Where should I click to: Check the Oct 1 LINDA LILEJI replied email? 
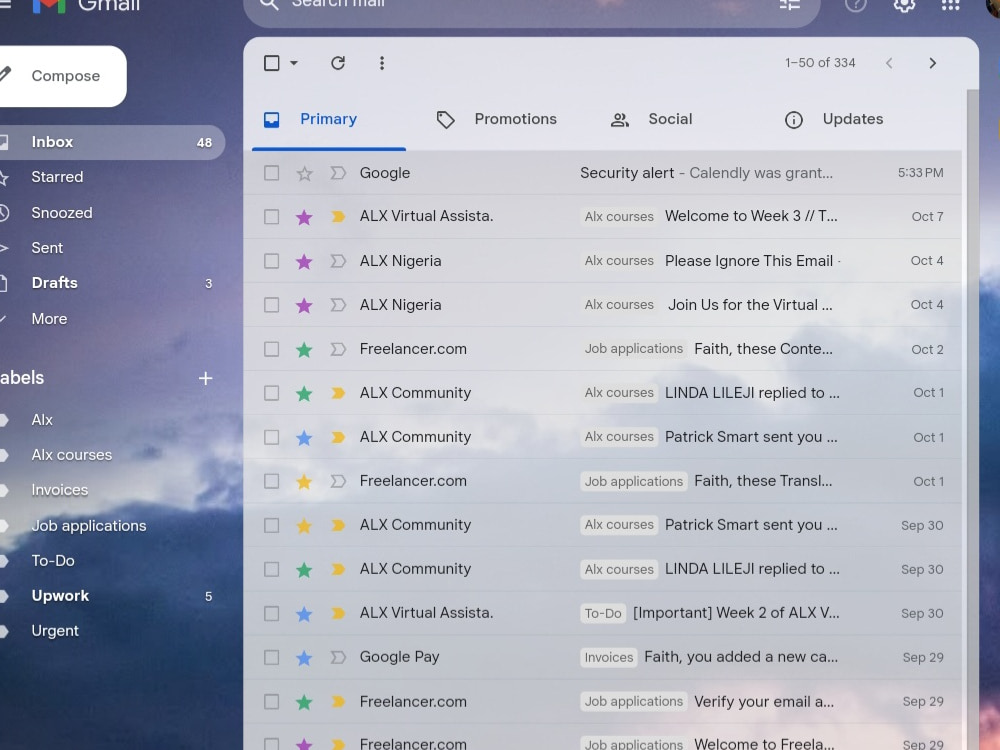tap(272, 393)
